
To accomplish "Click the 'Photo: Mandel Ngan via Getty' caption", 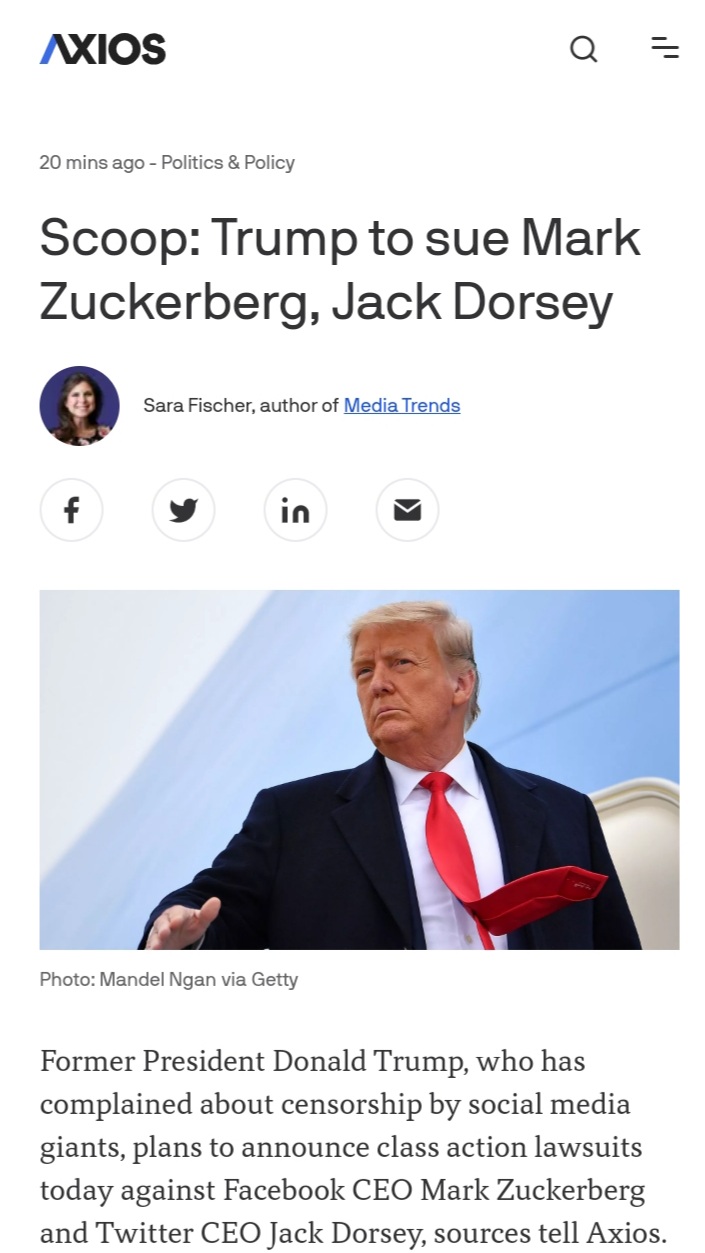I will tap(169, 979).
